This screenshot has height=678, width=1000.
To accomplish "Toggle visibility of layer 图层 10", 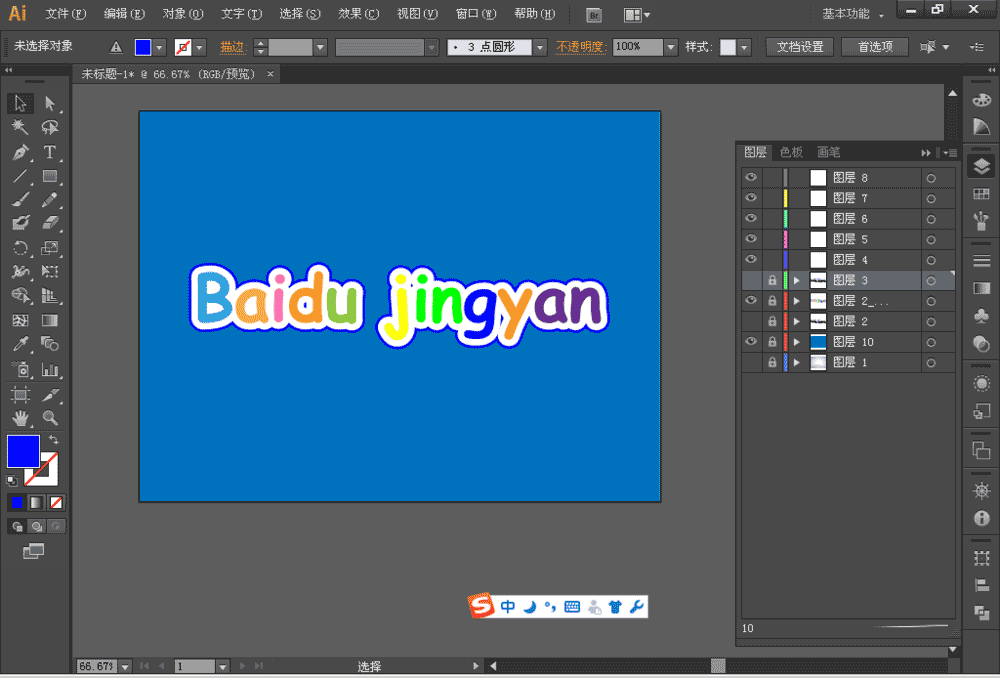I will (x=751, y=342).
